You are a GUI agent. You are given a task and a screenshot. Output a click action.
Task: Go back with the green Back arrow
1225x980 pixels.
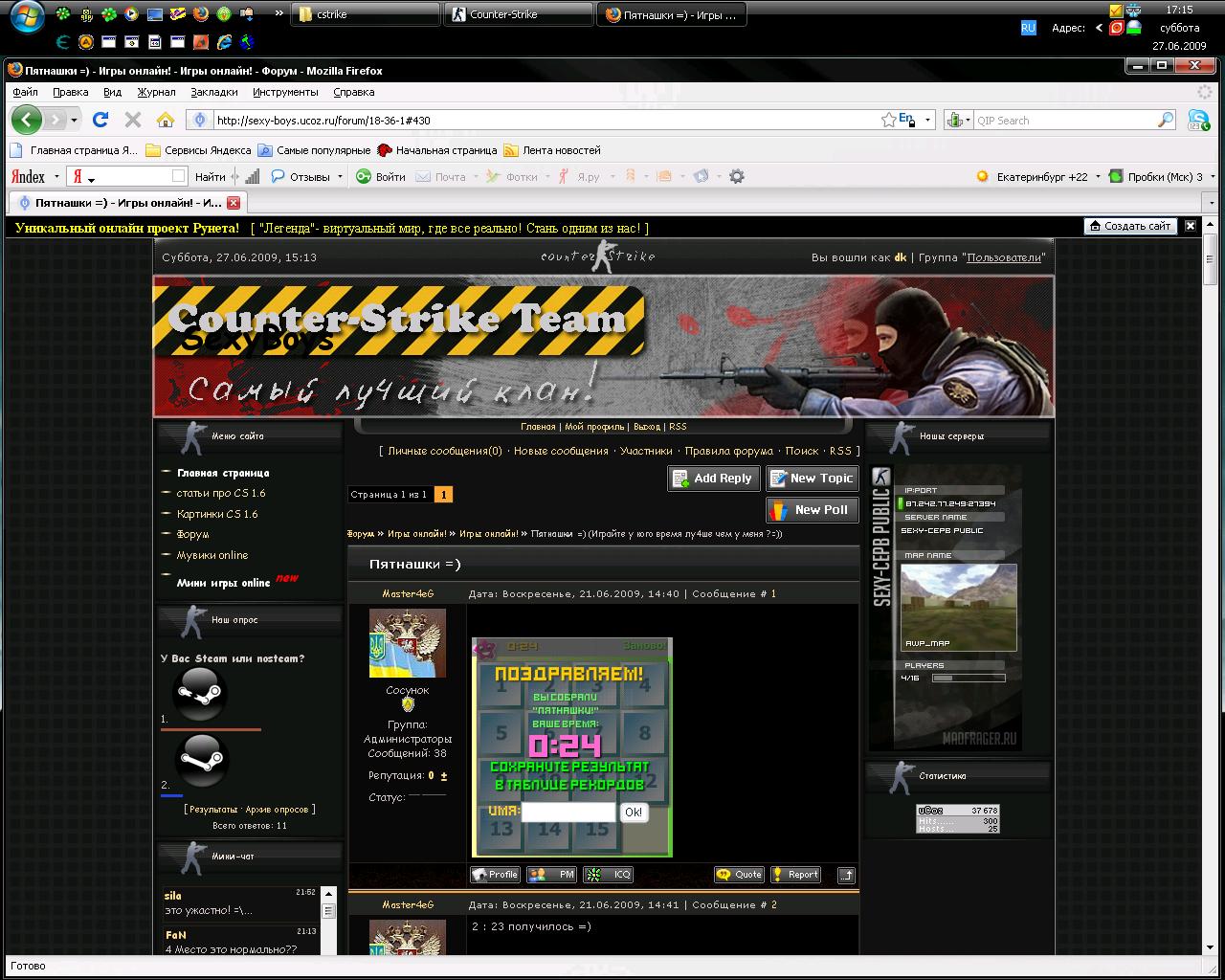coord(27,120)
